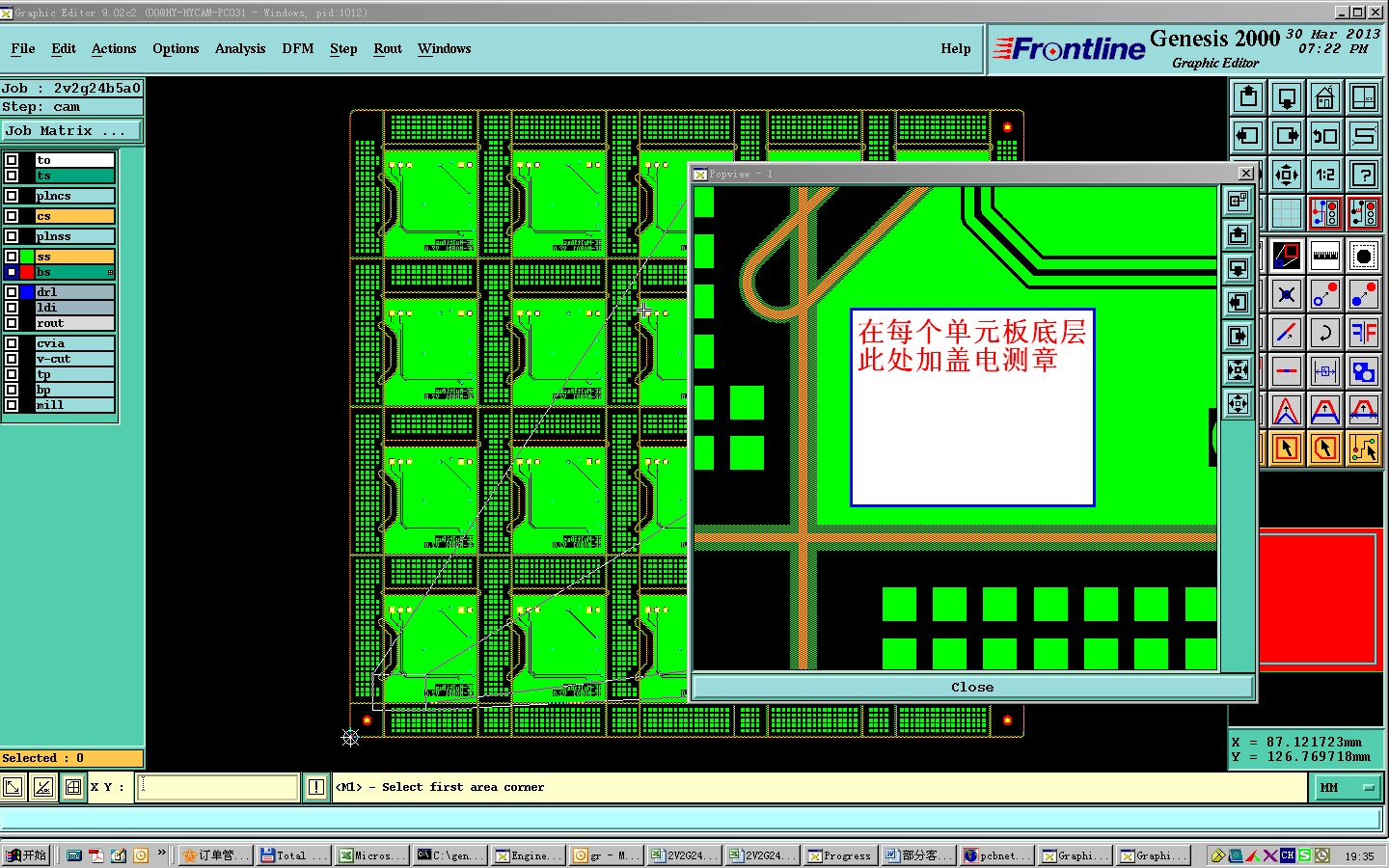Click the mirrored F mirror tool
Image resolution: width=1389 pixels, height=868 pixels.
pyautogui.click(x=1364, y=333)
